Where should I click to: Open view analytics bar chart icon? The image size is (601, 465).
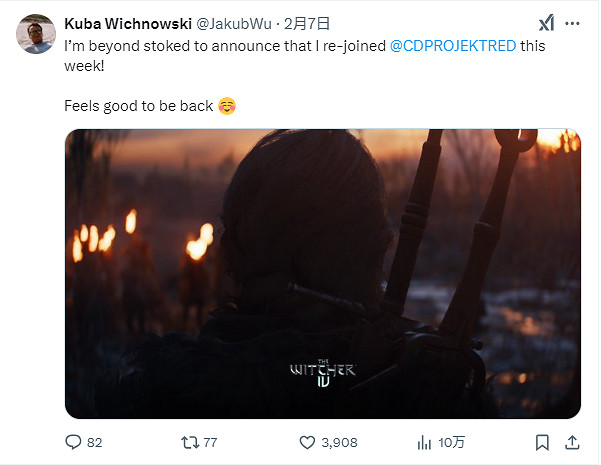(x=424, y=441)
